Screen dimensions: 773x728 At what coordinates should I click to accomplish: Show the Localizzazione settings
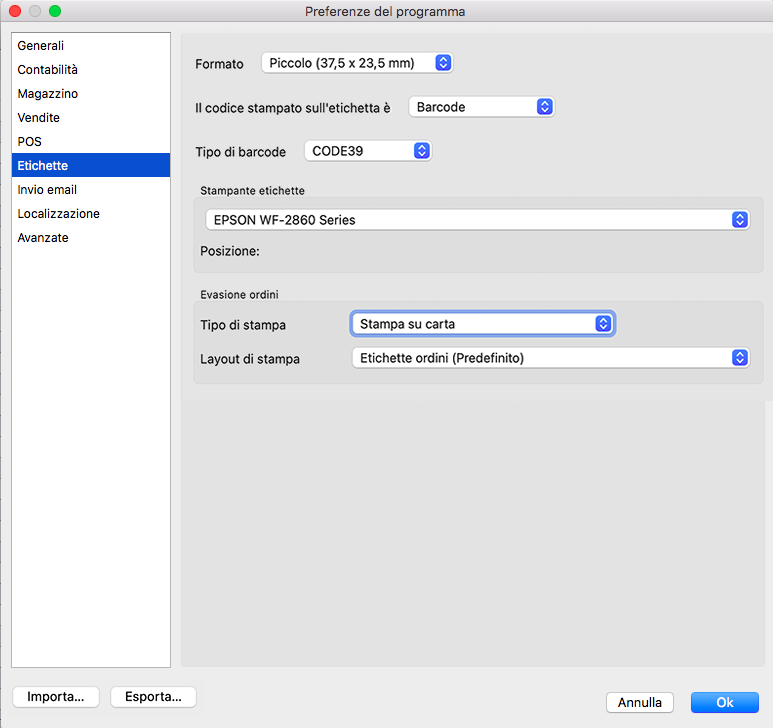[59, 214]
